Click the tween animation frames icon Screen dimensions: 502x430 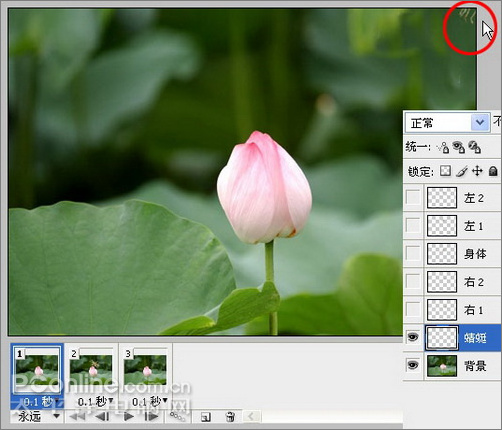pos(178,416)
